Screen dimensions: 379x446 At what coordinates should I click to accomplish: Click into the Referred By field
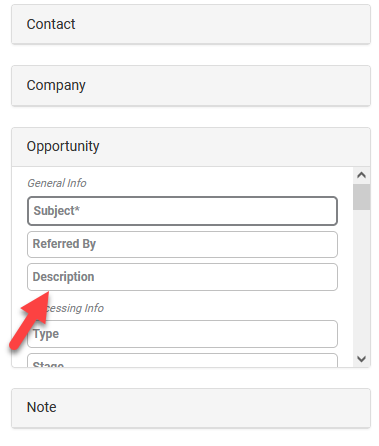pyautogui.click(x=182, y=244)
